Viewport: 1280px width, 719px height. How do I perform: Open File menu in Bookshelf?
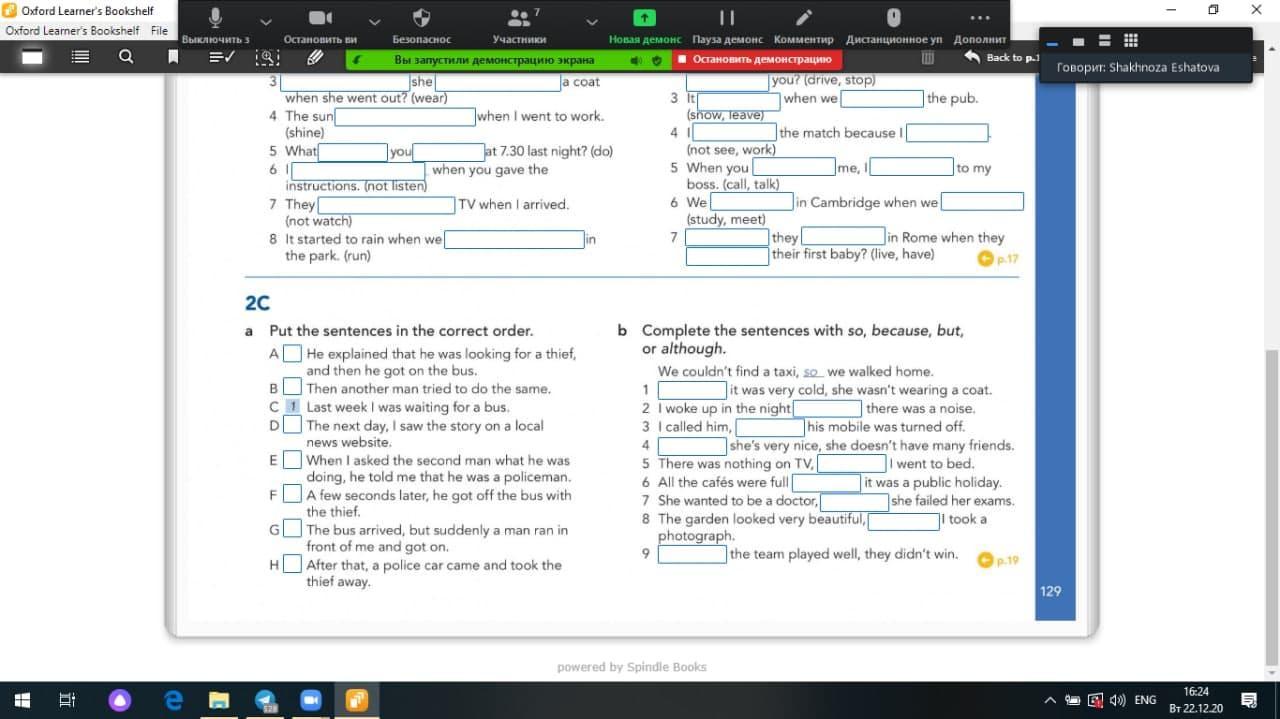click(159, 31)
